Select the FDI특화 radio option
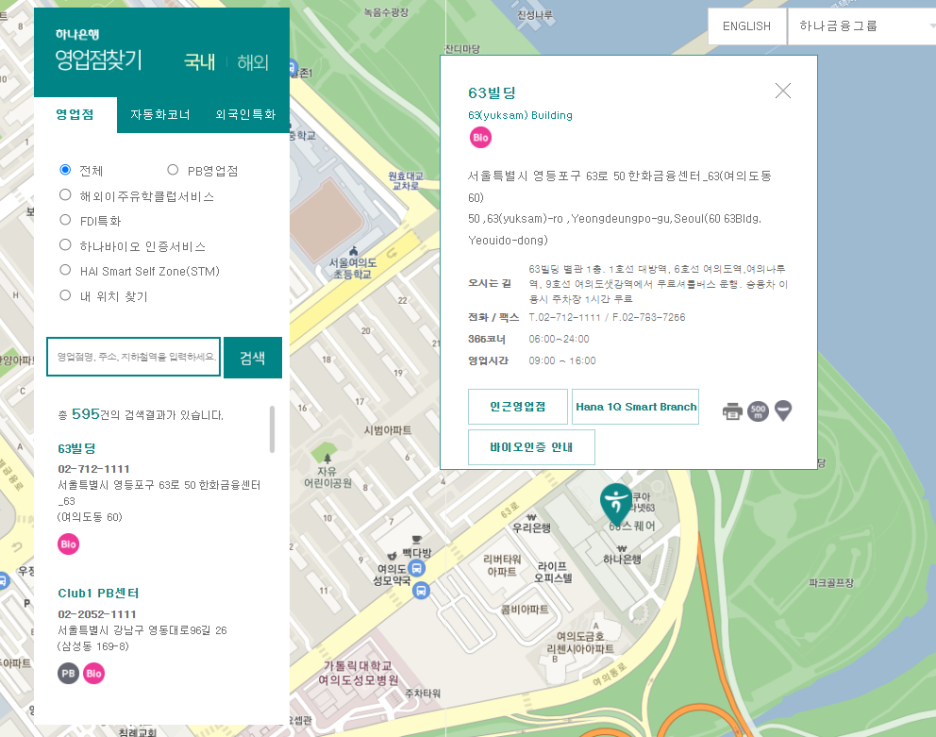936x737 pixels. click(x=65, y=220)
